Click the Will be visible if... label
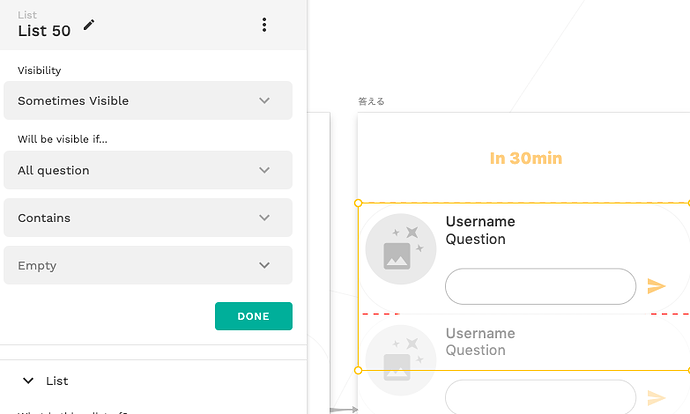The width and height of the screenshot is (690, 414). pos(62,139)
